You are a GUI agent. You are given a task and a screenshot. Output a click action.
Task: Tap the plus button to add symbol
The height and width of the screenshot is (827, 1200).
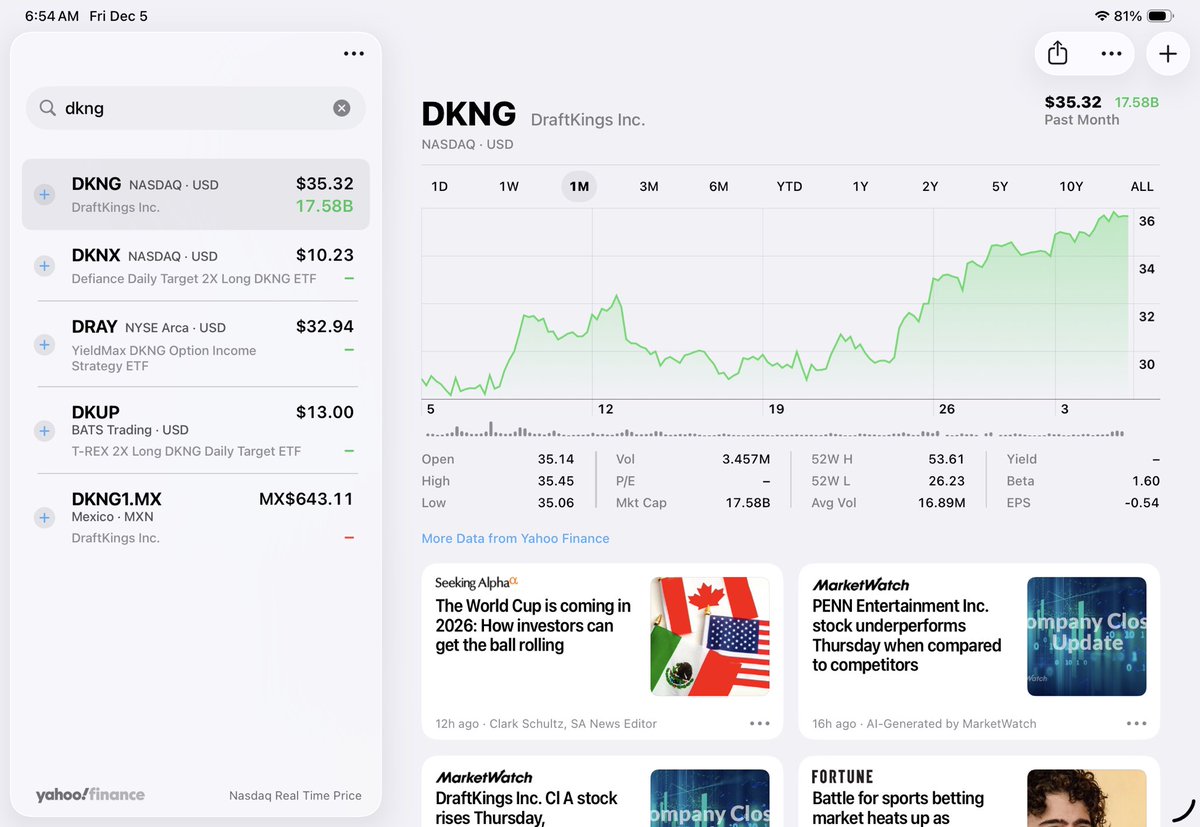(x=1168, y=54)
